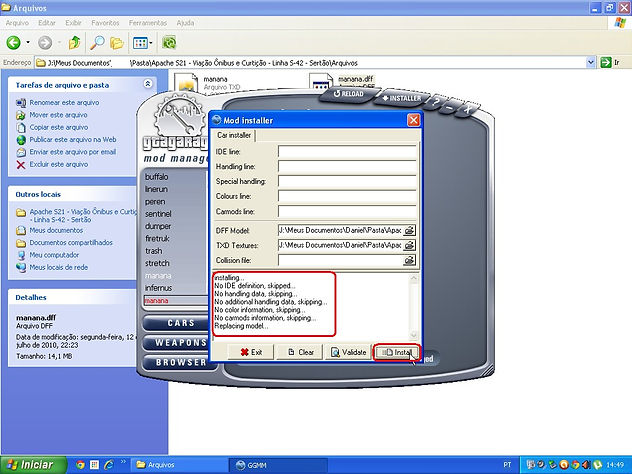This screenshot has width=632, height=474.
Task: Click the BROWSER category button
Action: click(x=180, y=363)
